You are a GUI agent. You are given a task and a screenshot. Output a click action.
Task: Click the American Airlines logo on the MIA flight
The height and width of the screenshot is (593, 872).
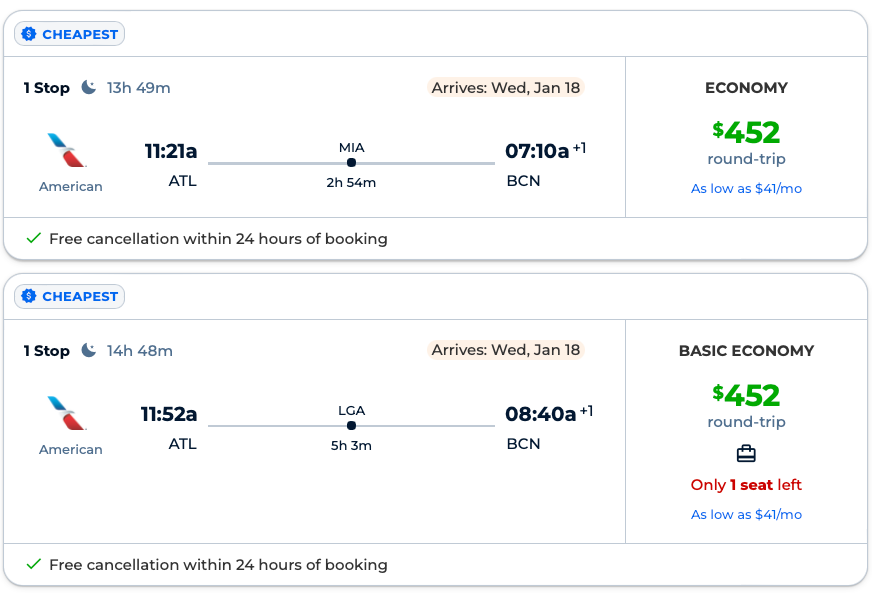click(x=68, y=150)
